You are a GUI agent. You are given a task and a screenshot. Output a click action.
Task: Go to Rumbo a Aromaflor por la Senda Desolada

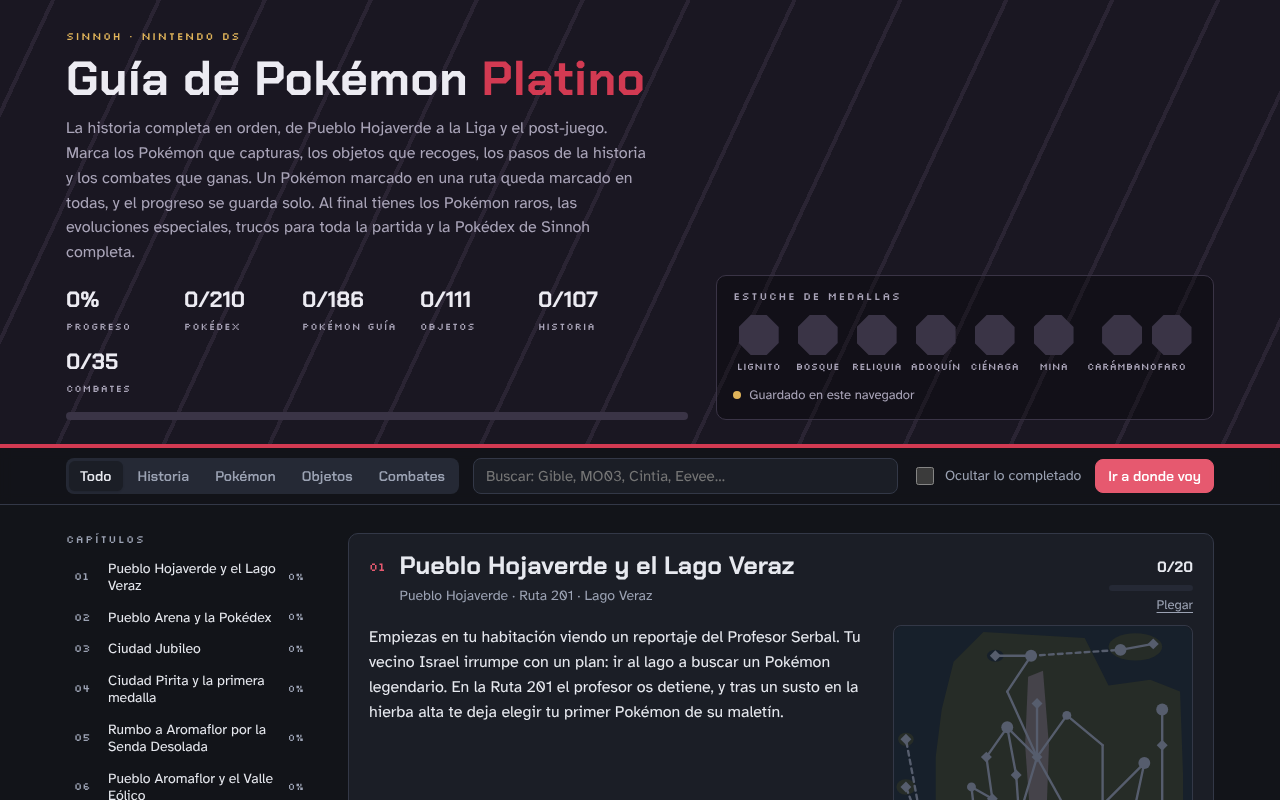(x=189, y=738)
